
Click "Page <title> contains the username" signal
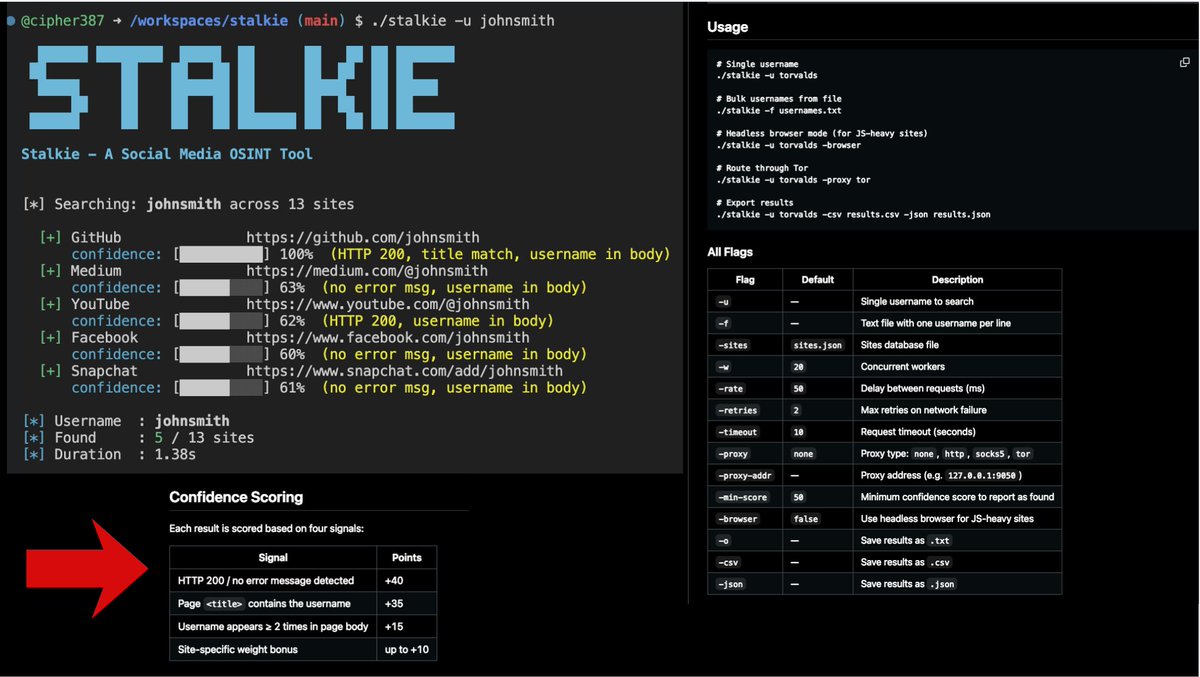[x=264, y=603]
